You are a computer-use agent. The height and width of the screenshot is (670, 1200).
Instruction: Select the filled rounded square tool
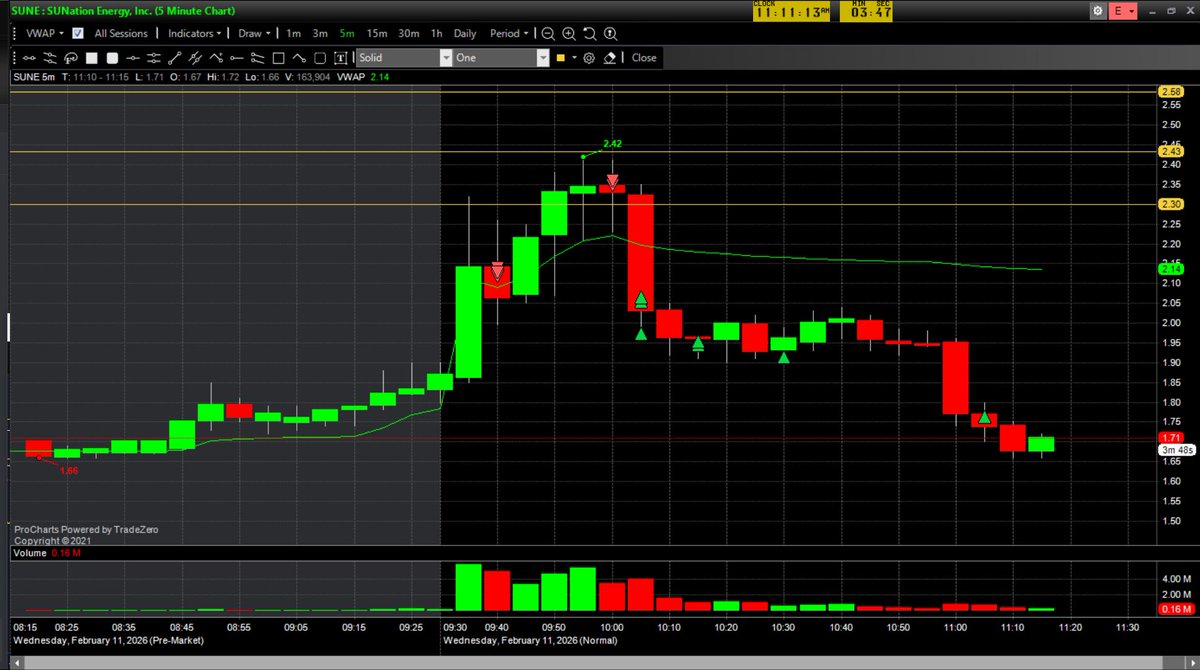(112, 58)
